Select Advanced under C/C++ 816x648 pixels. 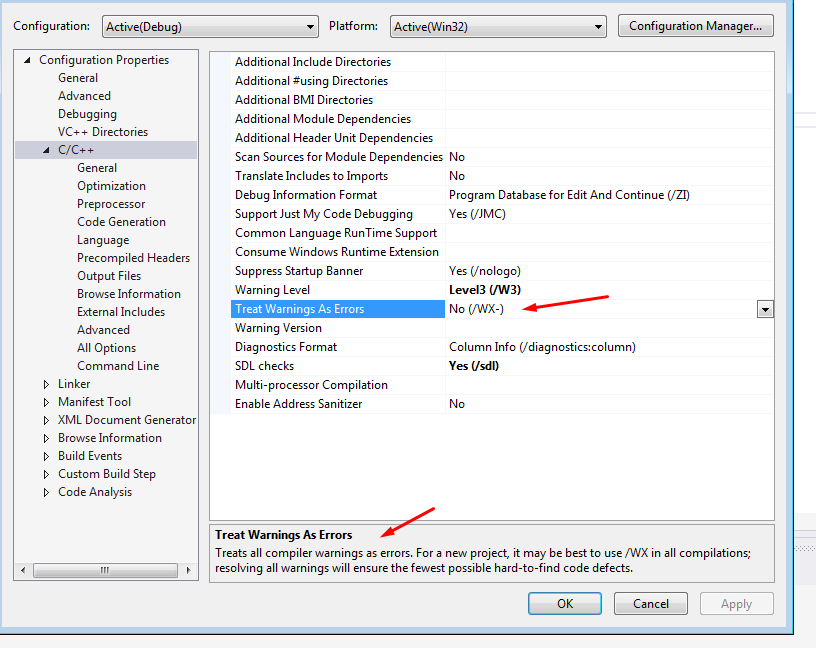(x=103, y=330)
